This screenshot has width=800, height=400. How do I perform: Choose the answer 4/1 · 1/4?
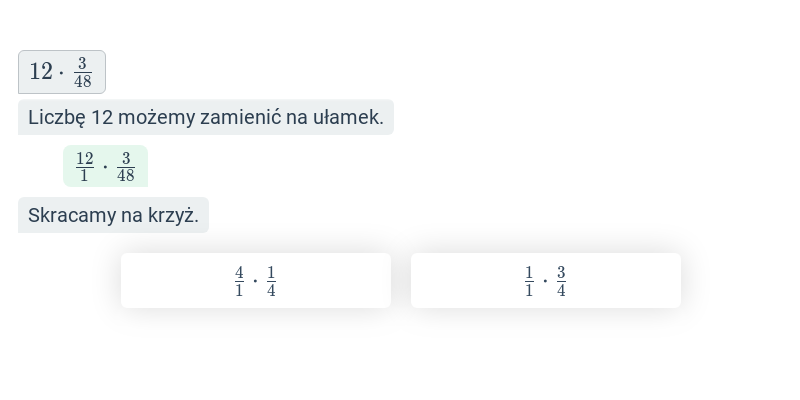coord(256,281)
